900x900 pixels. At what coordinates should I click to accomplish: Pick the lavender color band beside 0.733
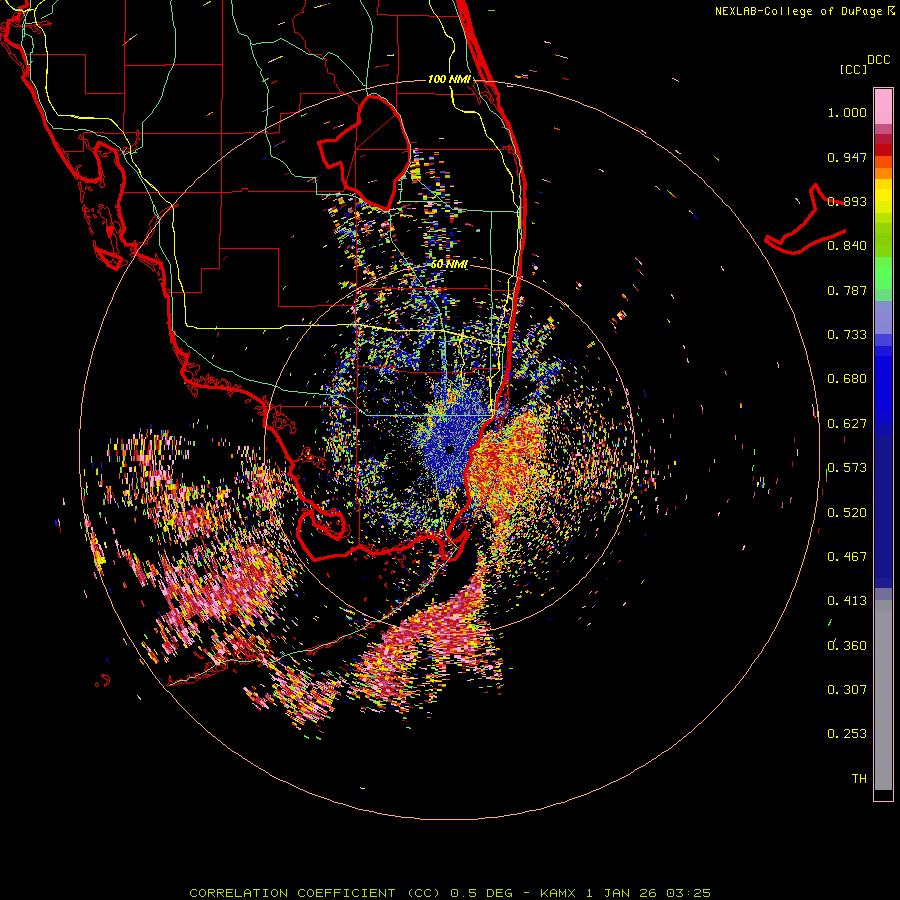click(x=883, y=319)
